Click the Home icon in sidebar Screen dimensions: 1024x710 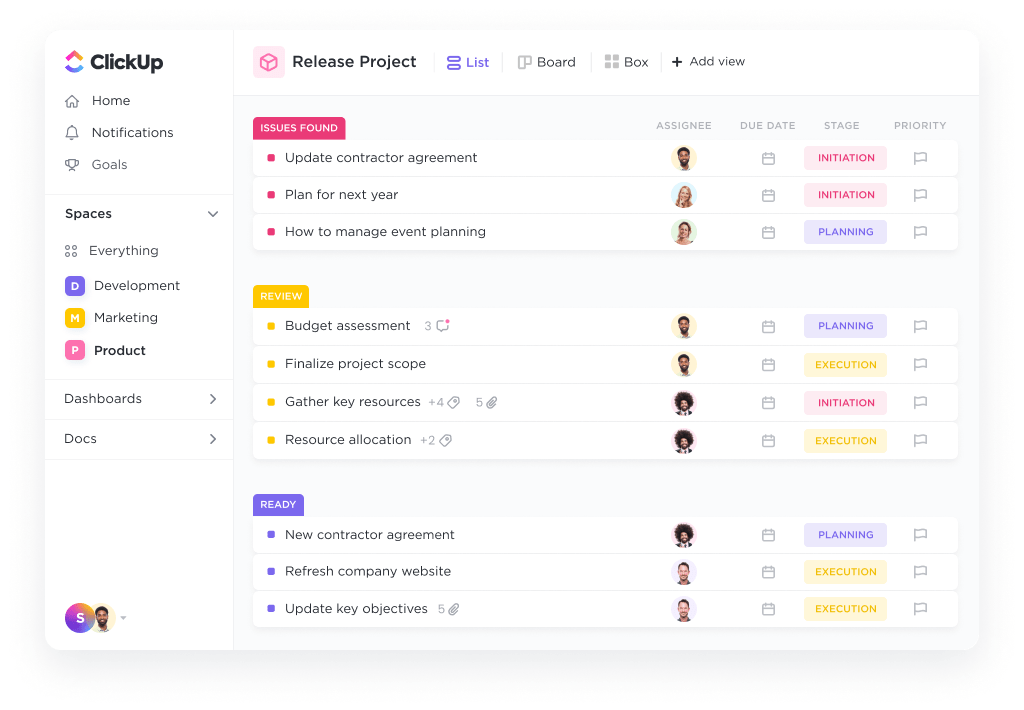tap(72, 101)
